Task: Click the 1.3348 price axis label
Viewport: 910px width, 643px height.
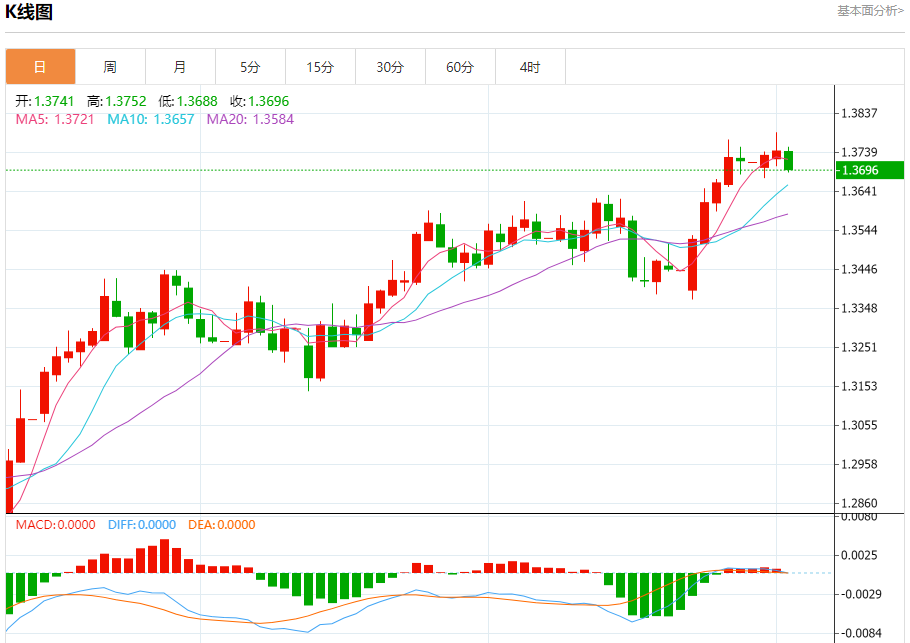Action: tap(860, 308)
